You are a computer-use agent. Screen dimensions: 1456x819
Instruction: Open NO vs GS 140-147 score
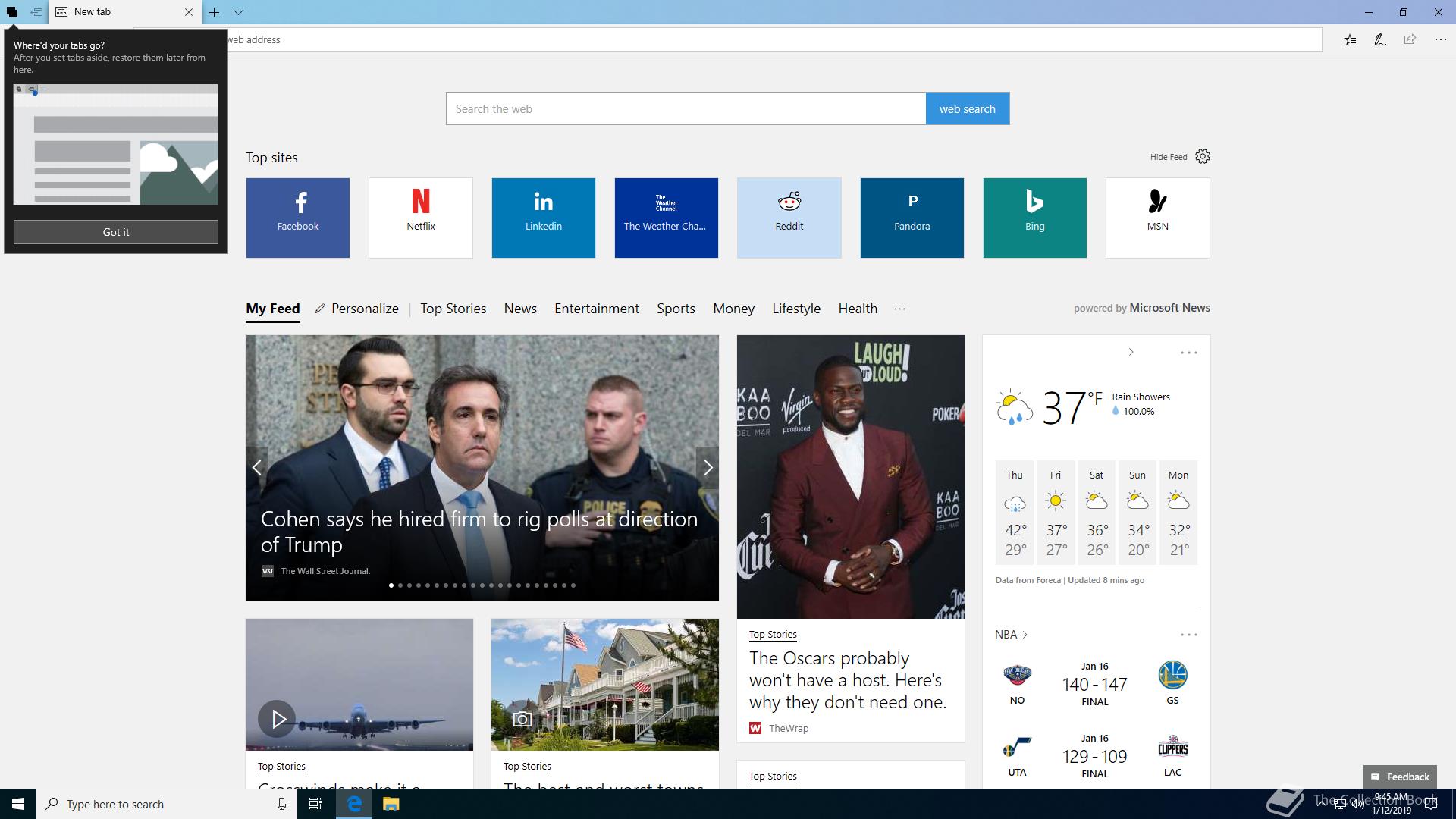click(x=1095, y=684)
